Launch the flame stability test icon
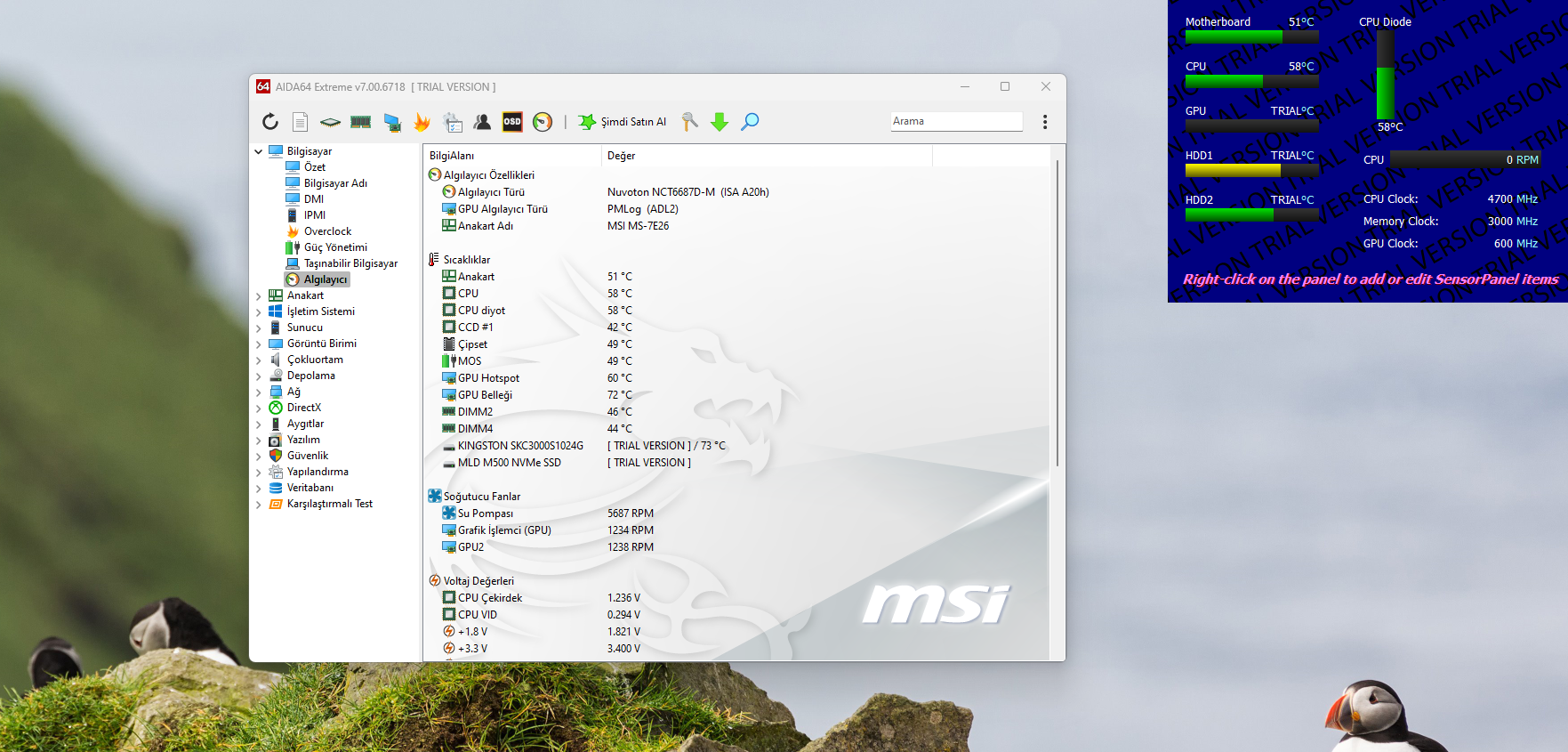 click(422, 122)
